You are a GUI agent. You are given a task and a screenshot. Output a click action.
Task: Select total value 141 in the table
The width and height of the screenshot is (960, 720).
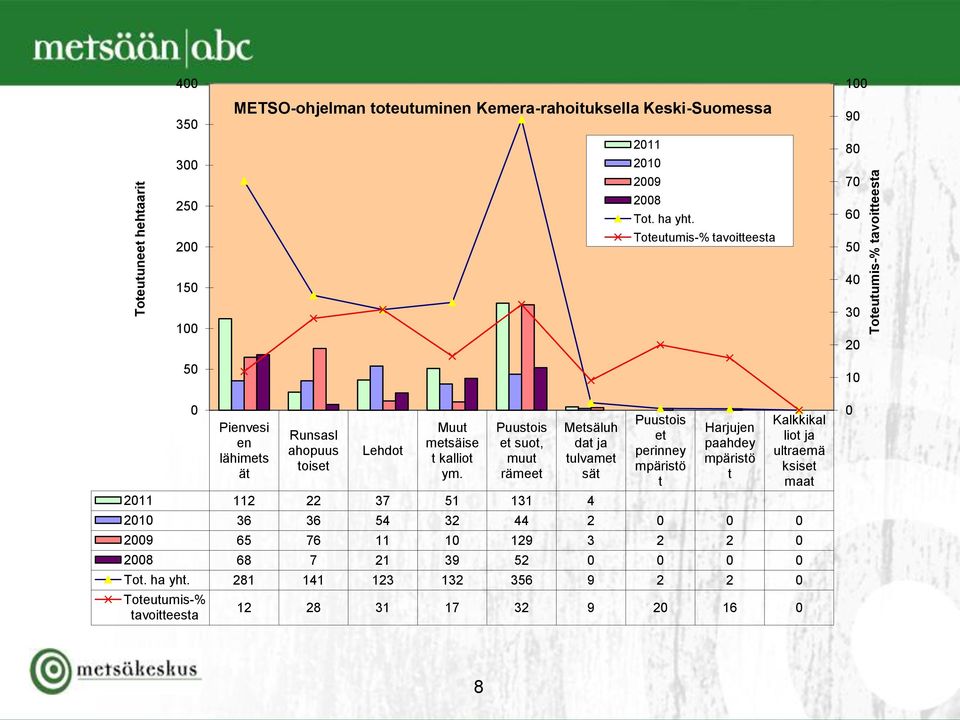point(313,580)
